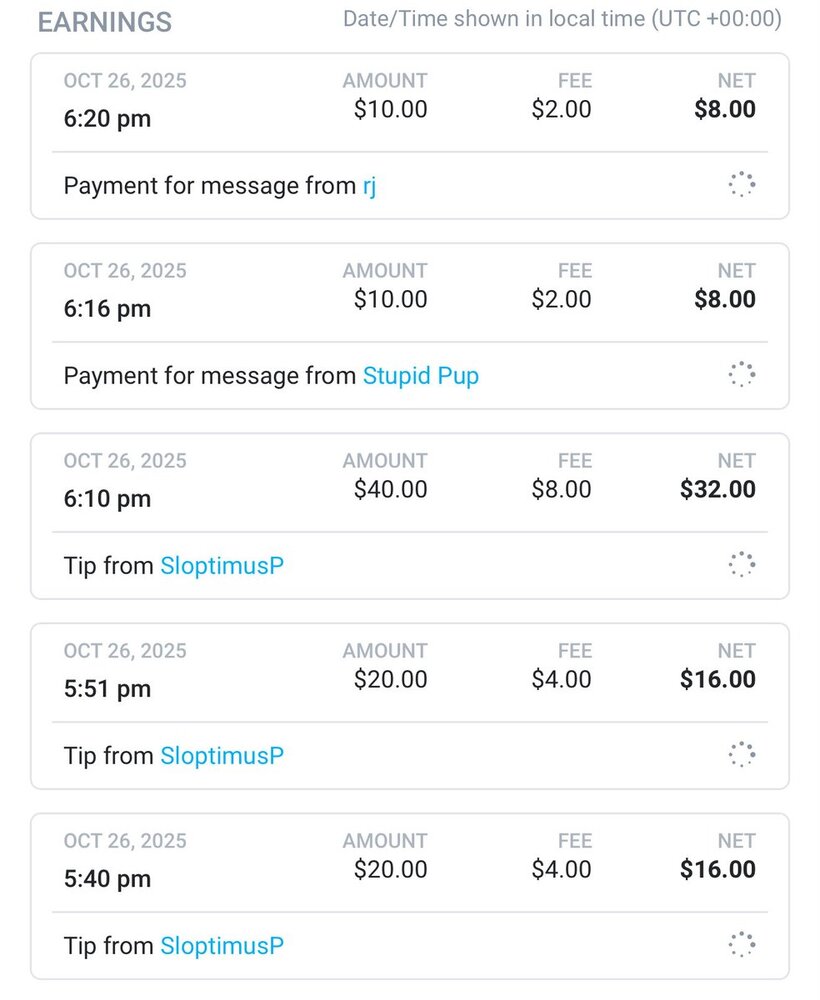Click the 6:20 pm timestamp
820x1000 pixels.
tap(107, 119)
